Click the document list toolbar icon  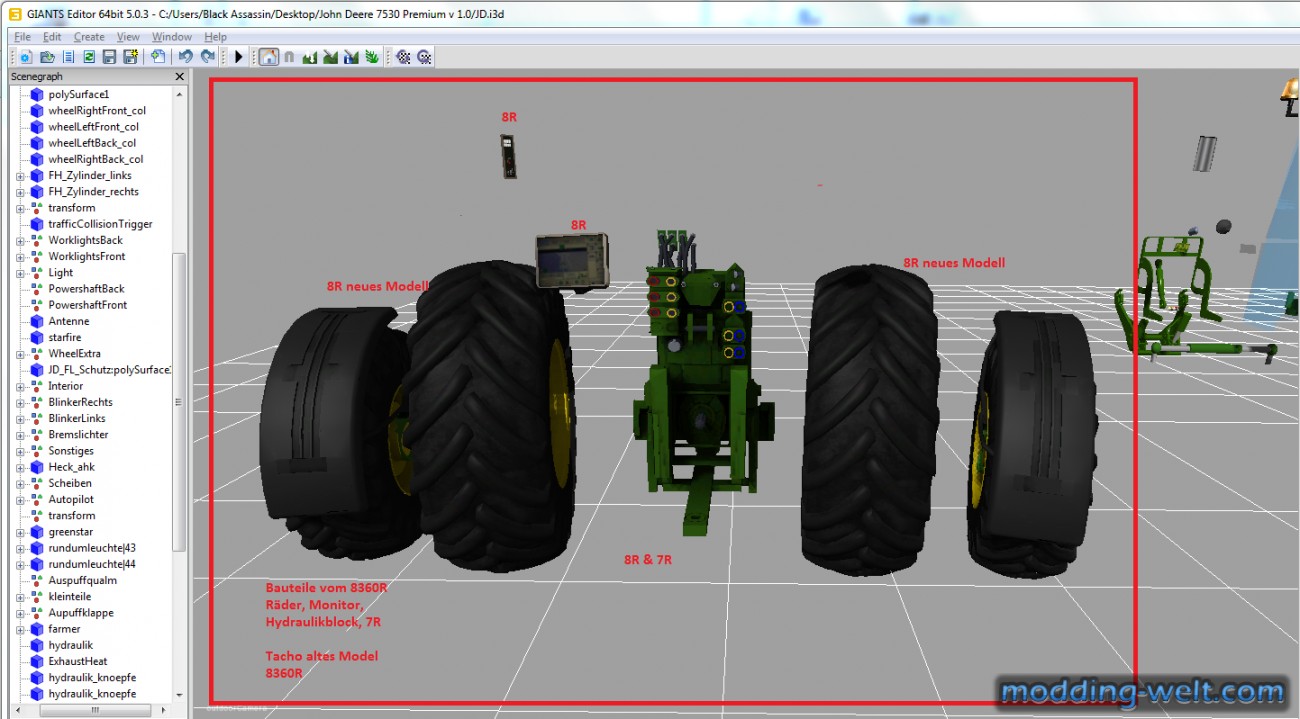click(x=68, y=57)
